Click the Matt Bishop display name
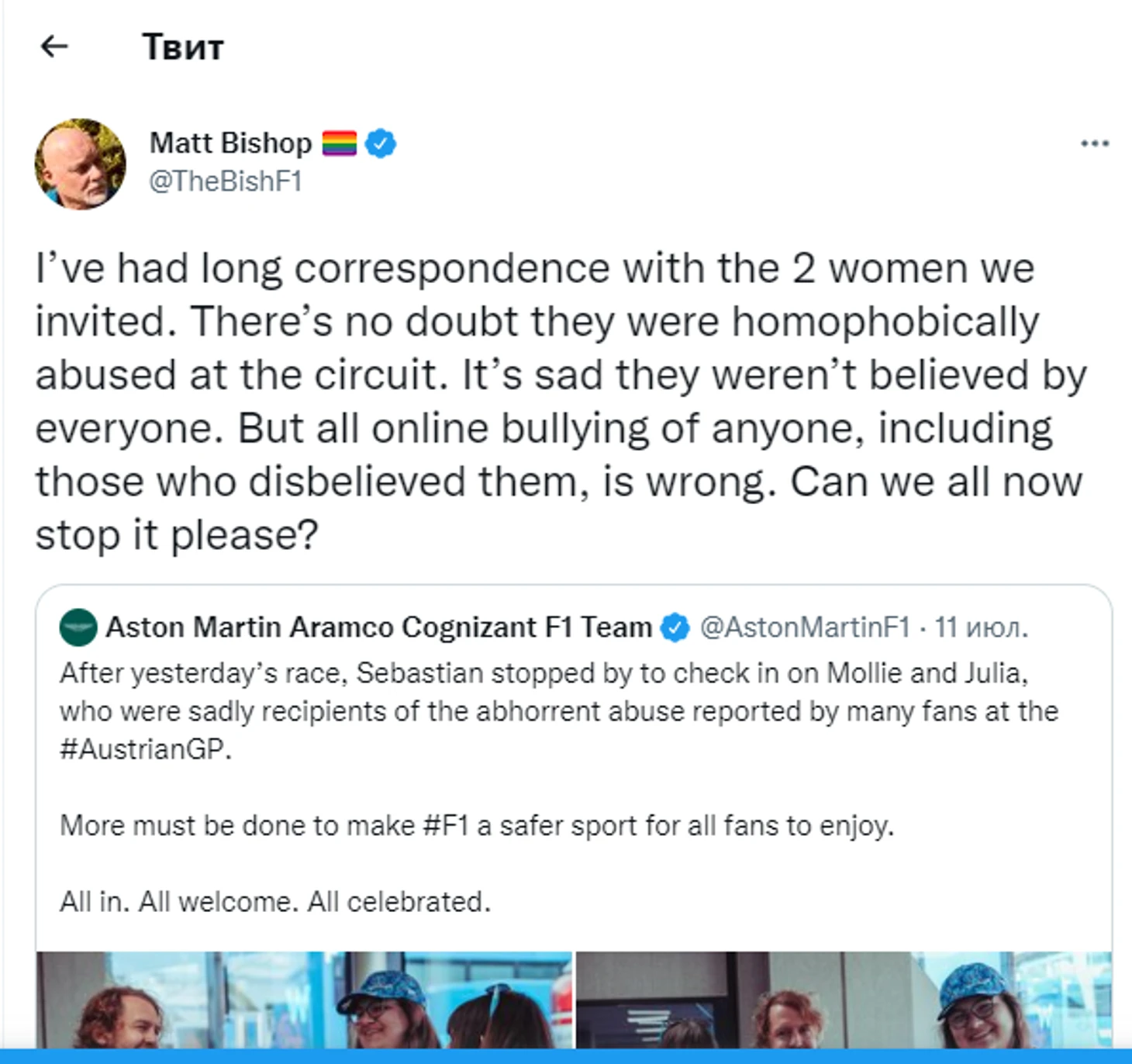The width and height of the screenshot is (1132, 1064). [x=230, y=143]
